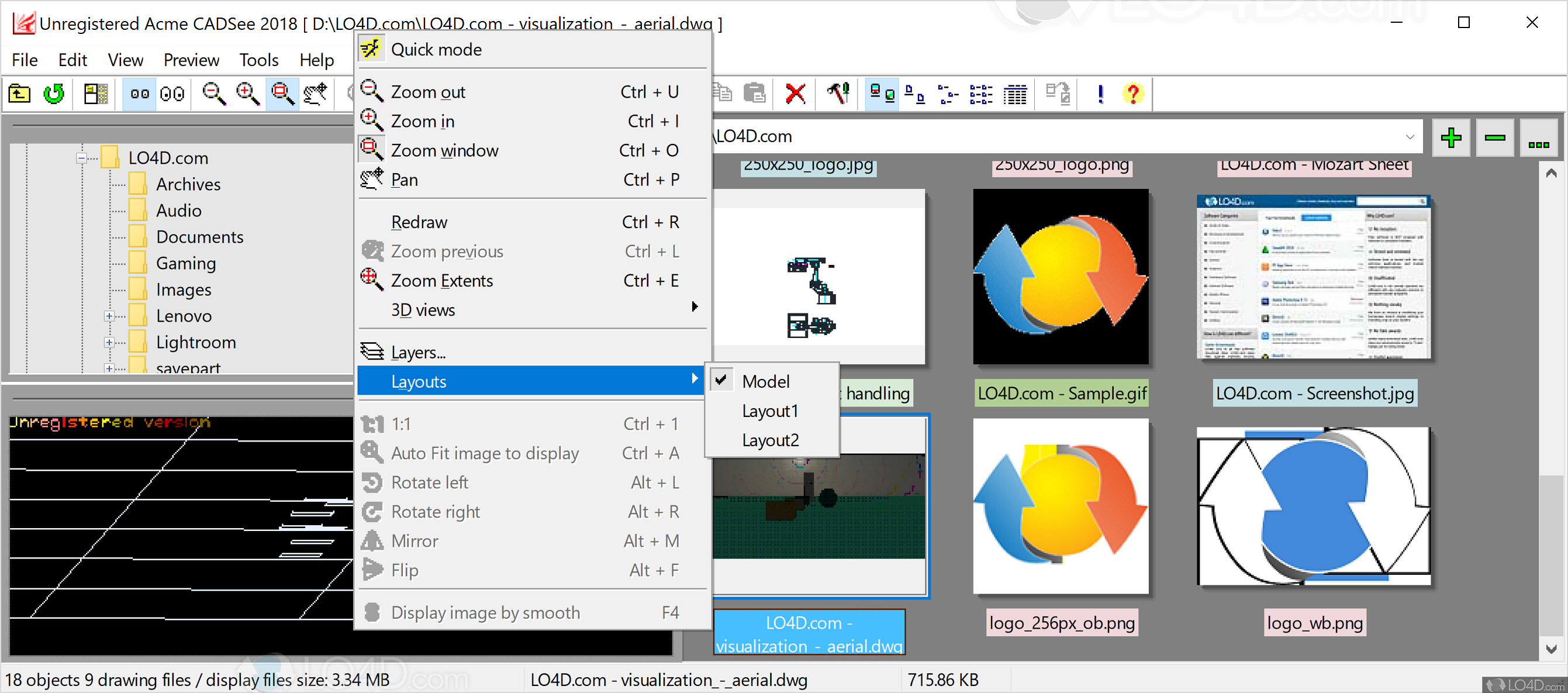This screenshot has width=1568, height=693.
Task: Click the green refresh arrow toolbar icon
Action: (x=54, y=94)
